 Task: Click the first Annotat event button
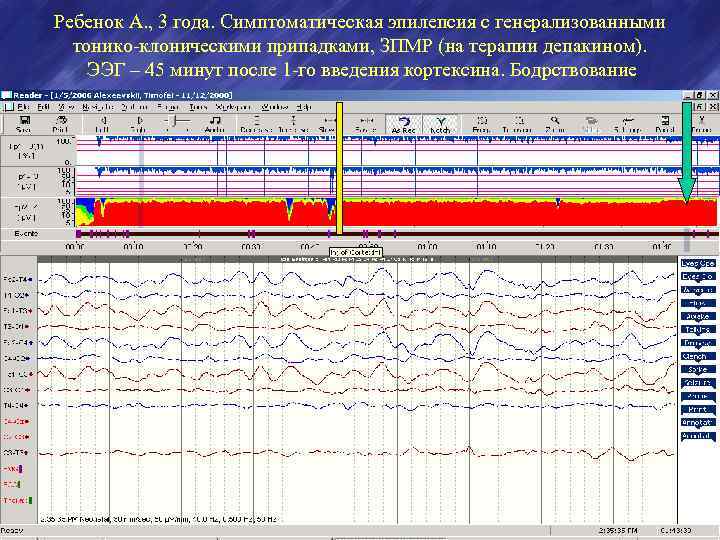coord(698,422)
